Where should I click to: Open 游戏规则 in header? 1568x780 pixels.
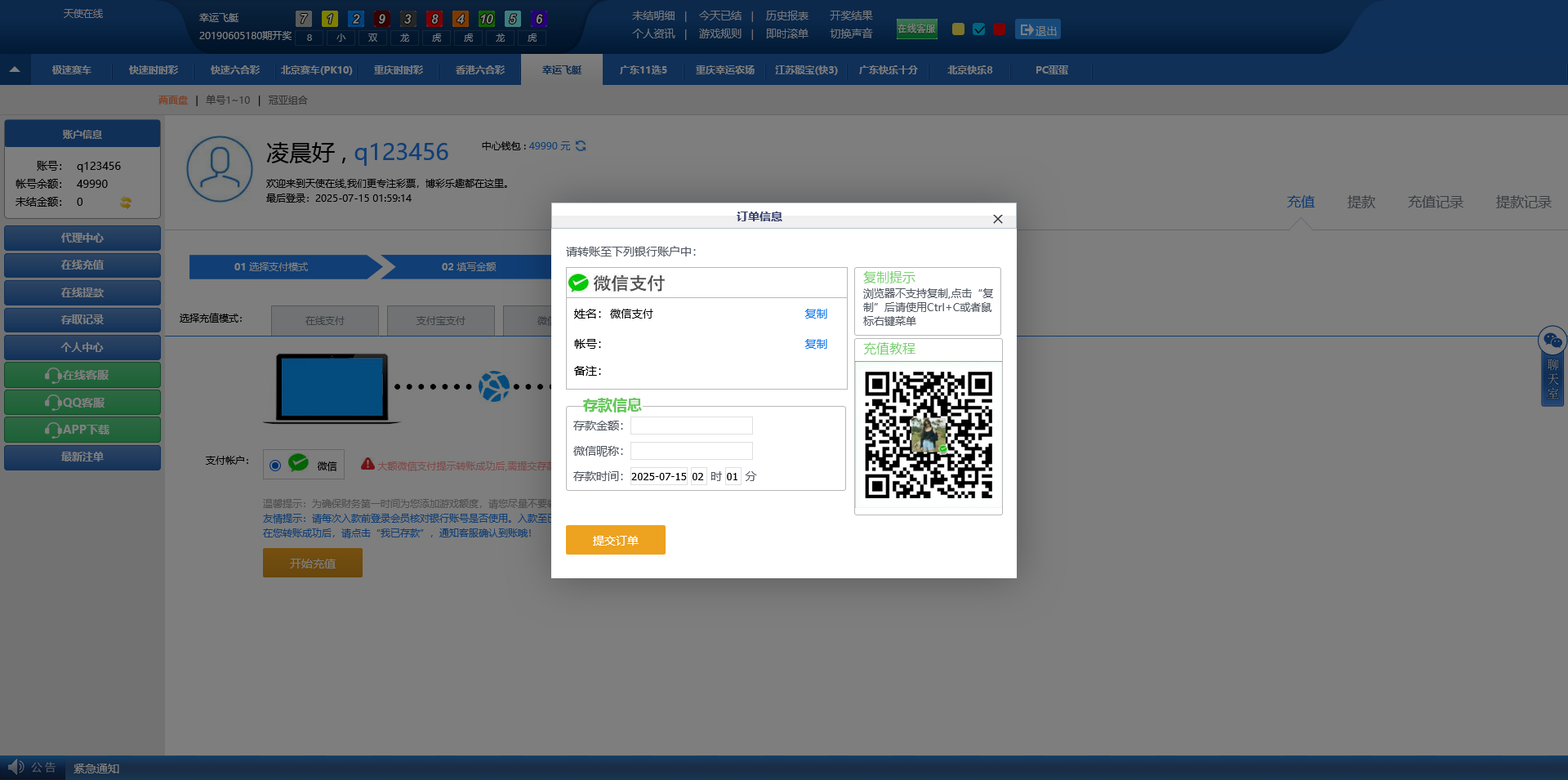point(720,33)
